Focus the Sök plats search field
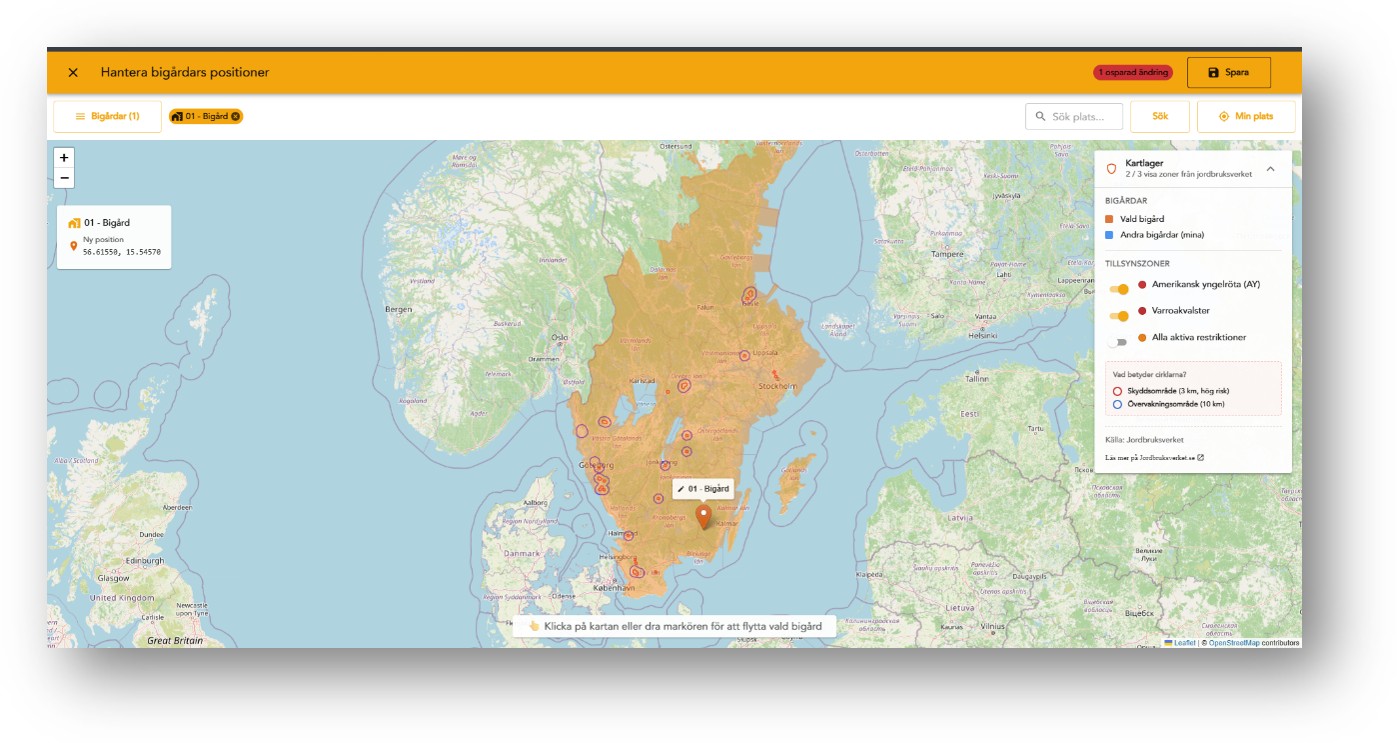Image resolution: width=1397 pixels, height=743 pixels. pyautogui.click(x=1074, y=117)
